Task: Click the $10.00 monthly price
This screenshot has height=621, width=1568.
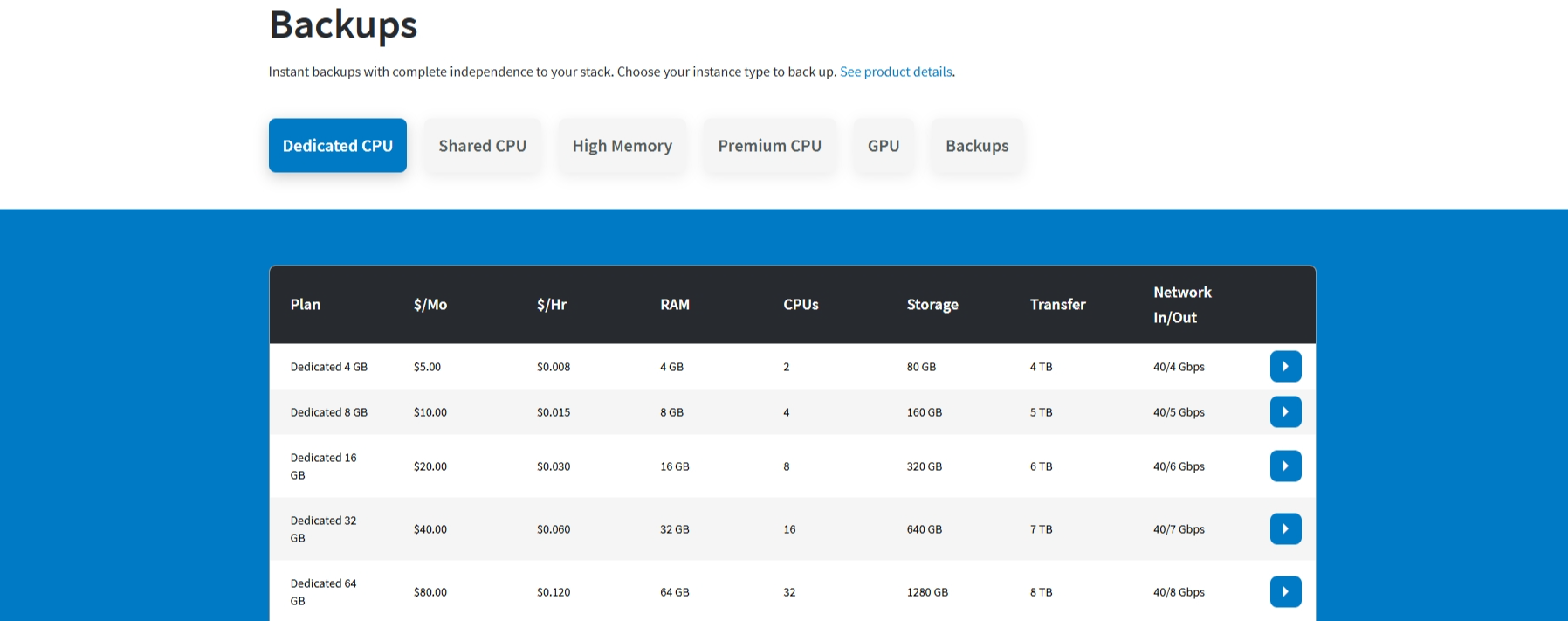Action: (x=430, y=412)
